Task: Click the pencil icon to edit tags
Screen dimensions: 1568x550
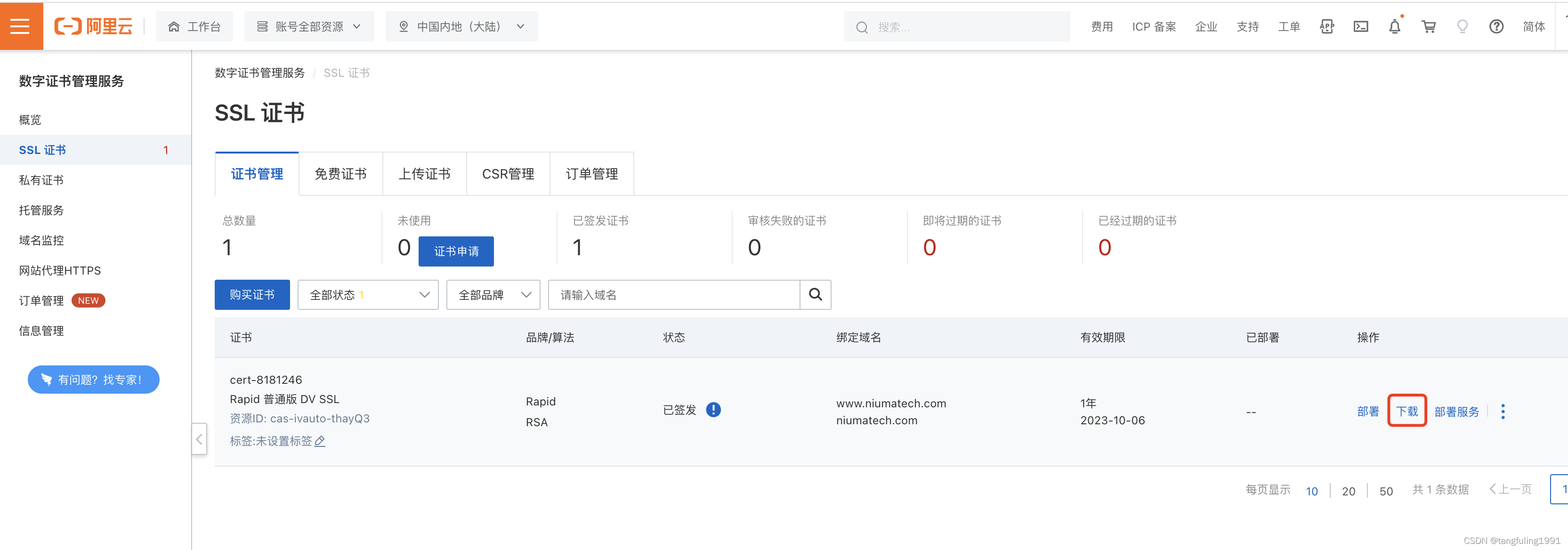Action: pos(320,441)
